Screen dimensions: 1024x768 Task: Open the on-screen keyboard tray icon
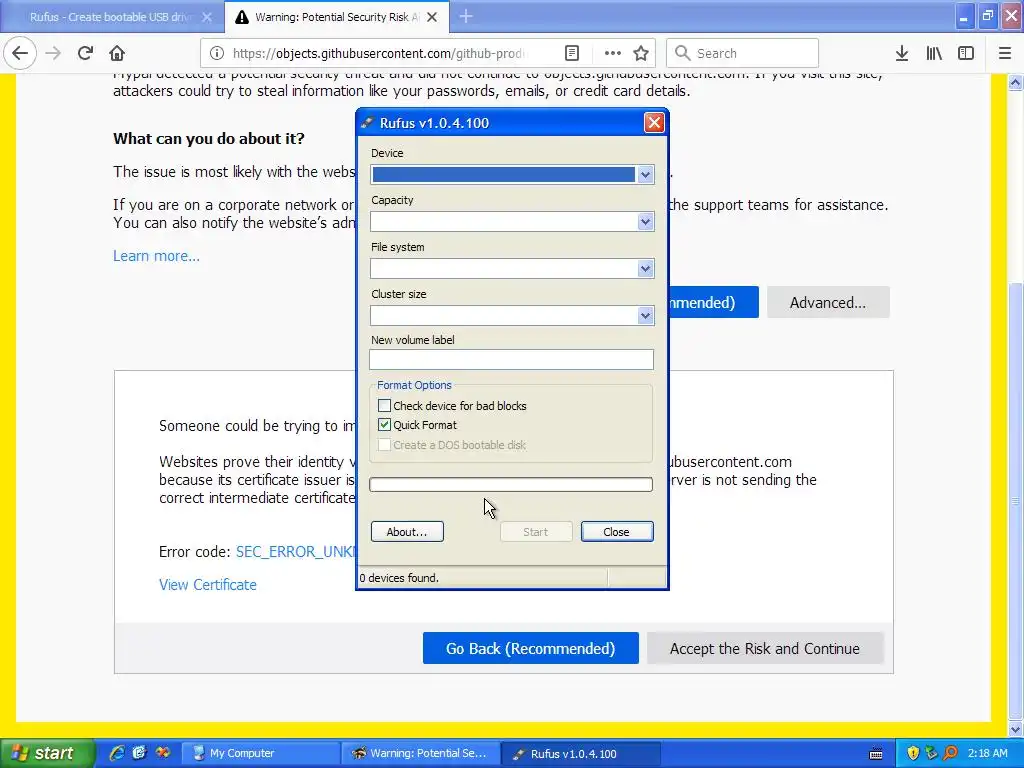(x=876, y=754)
